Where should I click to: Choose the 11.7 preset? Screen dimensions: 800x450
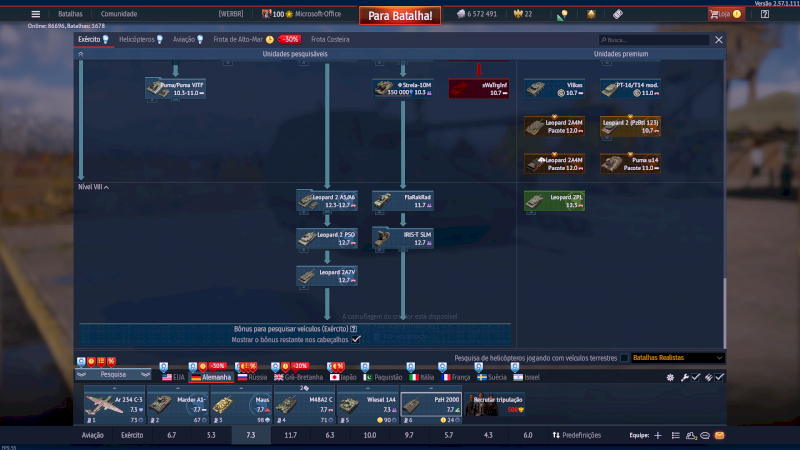(290, 435)
